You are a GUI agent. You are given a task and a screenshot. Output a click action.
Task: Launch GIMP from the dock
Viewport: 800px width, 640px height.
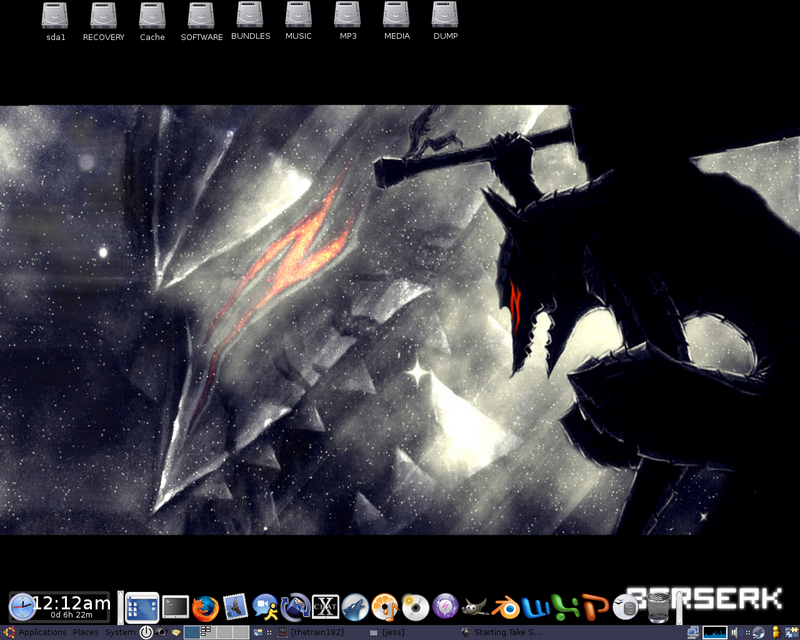475,607
